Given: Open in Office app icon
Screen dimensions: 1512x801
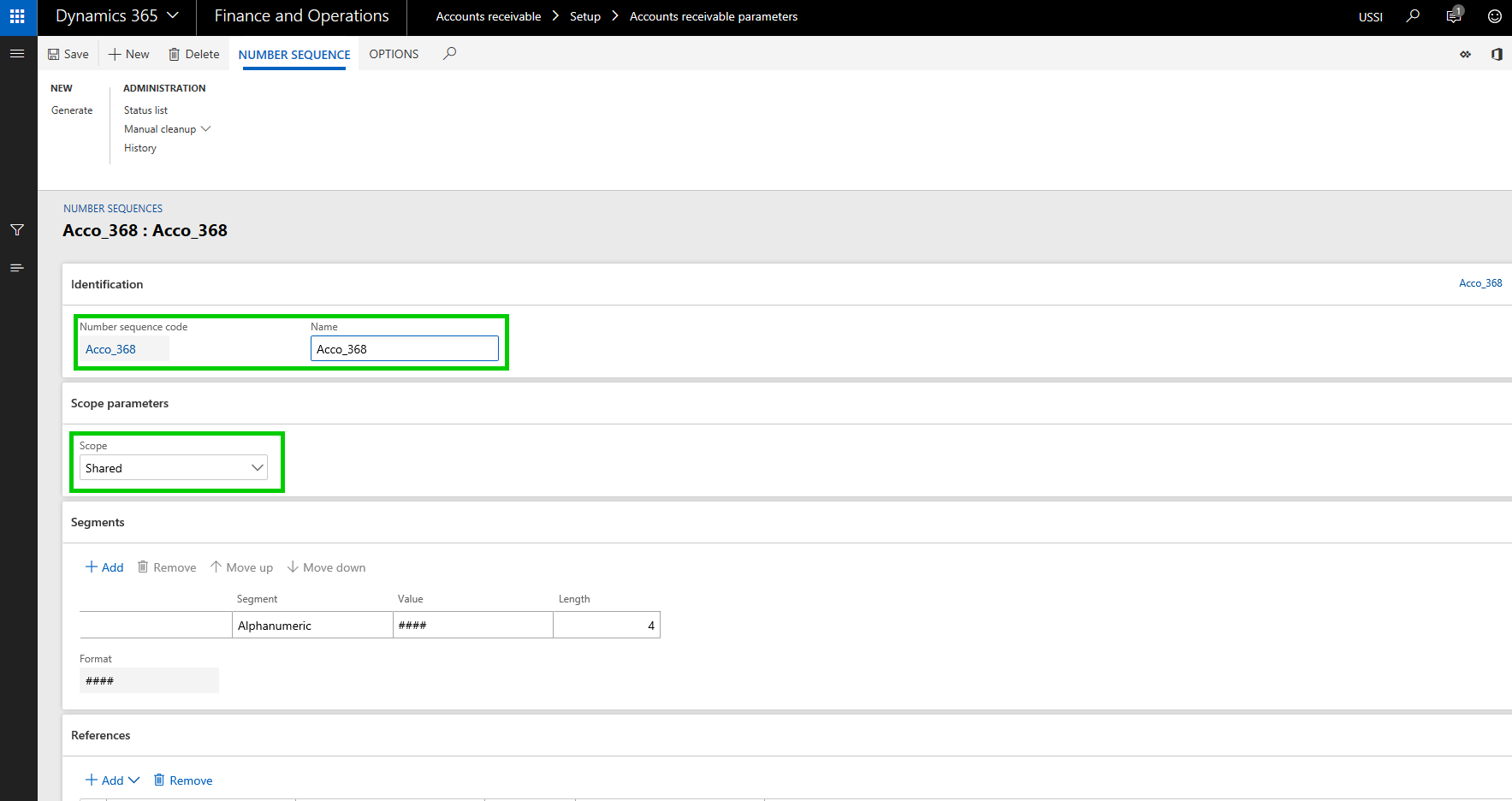Looking at the screenshot, I should [1496, 54].
